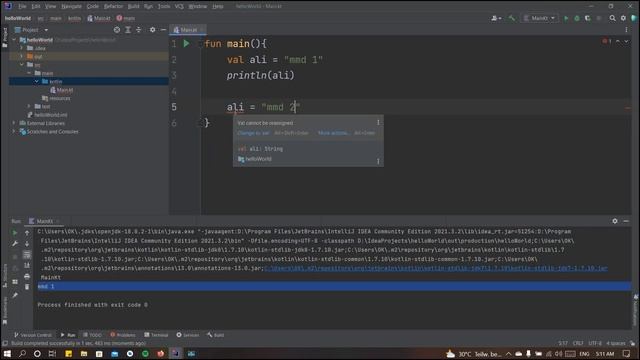Click errors count indicator in editor corner
Screen dimensions: 640x360
click(x=606, y=41)
